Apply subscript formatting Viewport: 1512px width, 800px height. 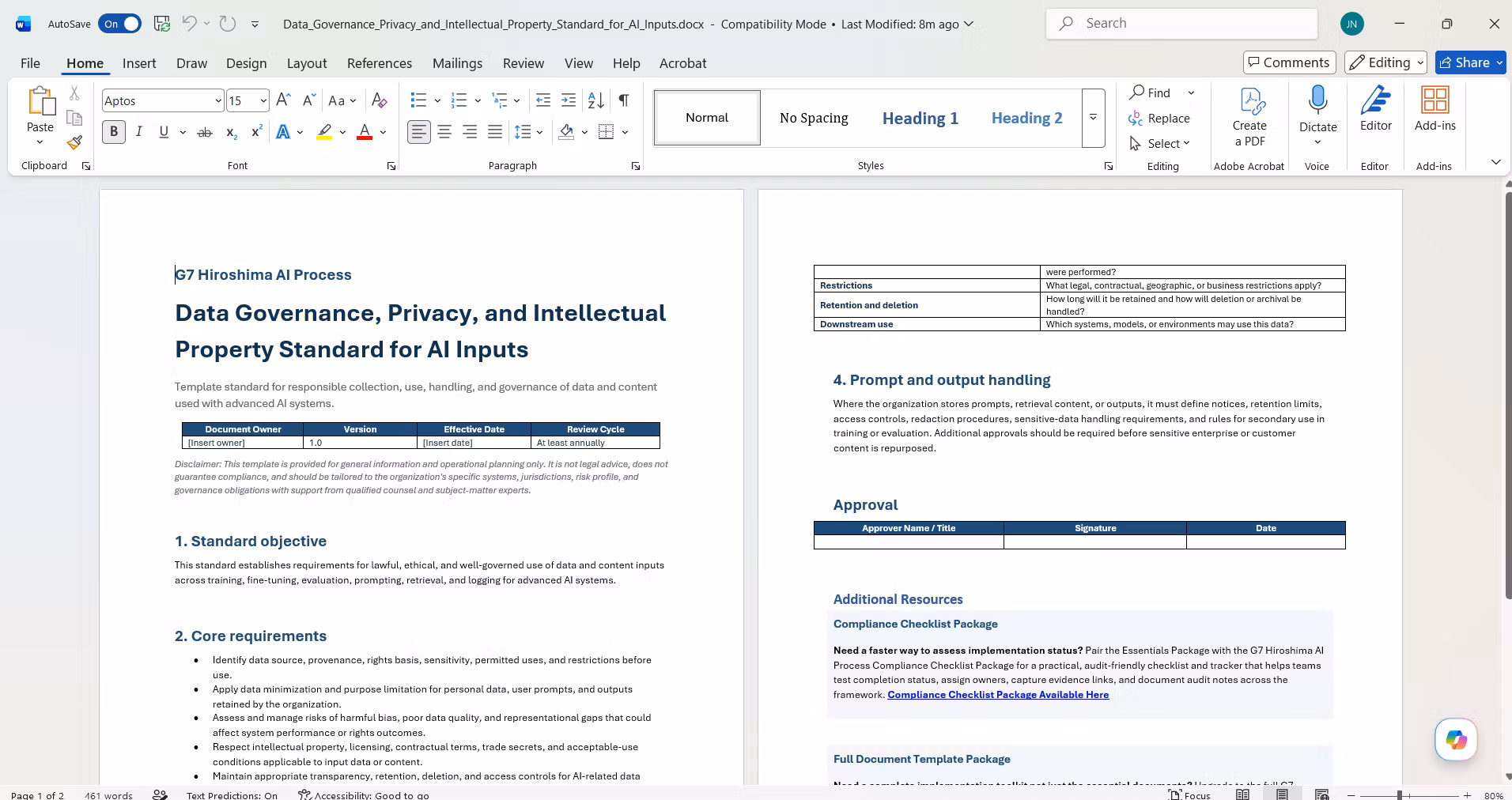click(x=231, y=132)
